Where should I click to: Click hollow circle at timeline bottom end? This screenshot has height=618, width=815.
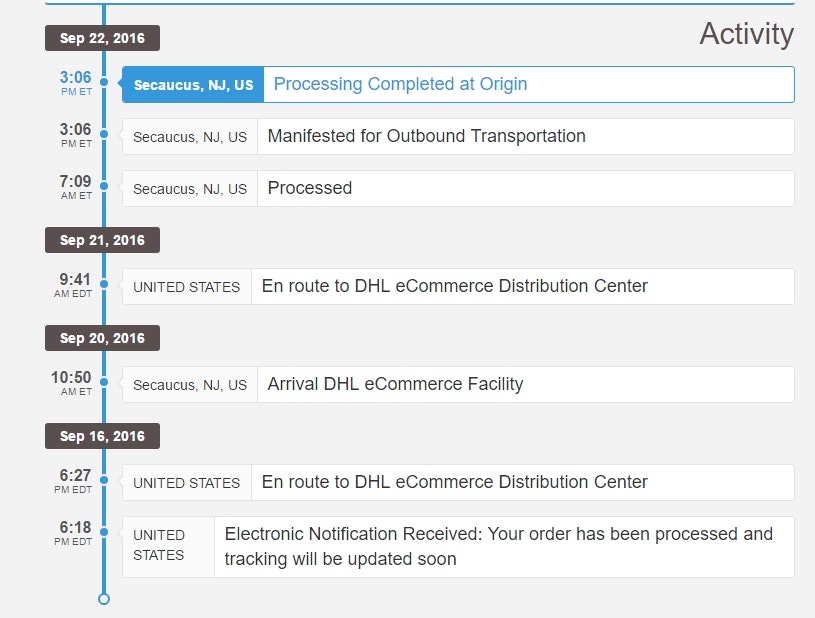coord(104,599)
